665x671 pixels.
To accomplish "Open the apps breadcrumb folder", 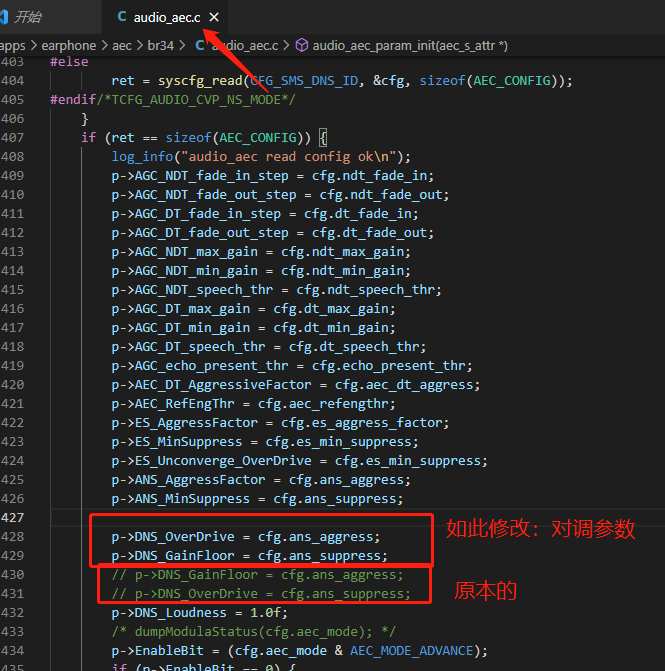I will (12, 45).
